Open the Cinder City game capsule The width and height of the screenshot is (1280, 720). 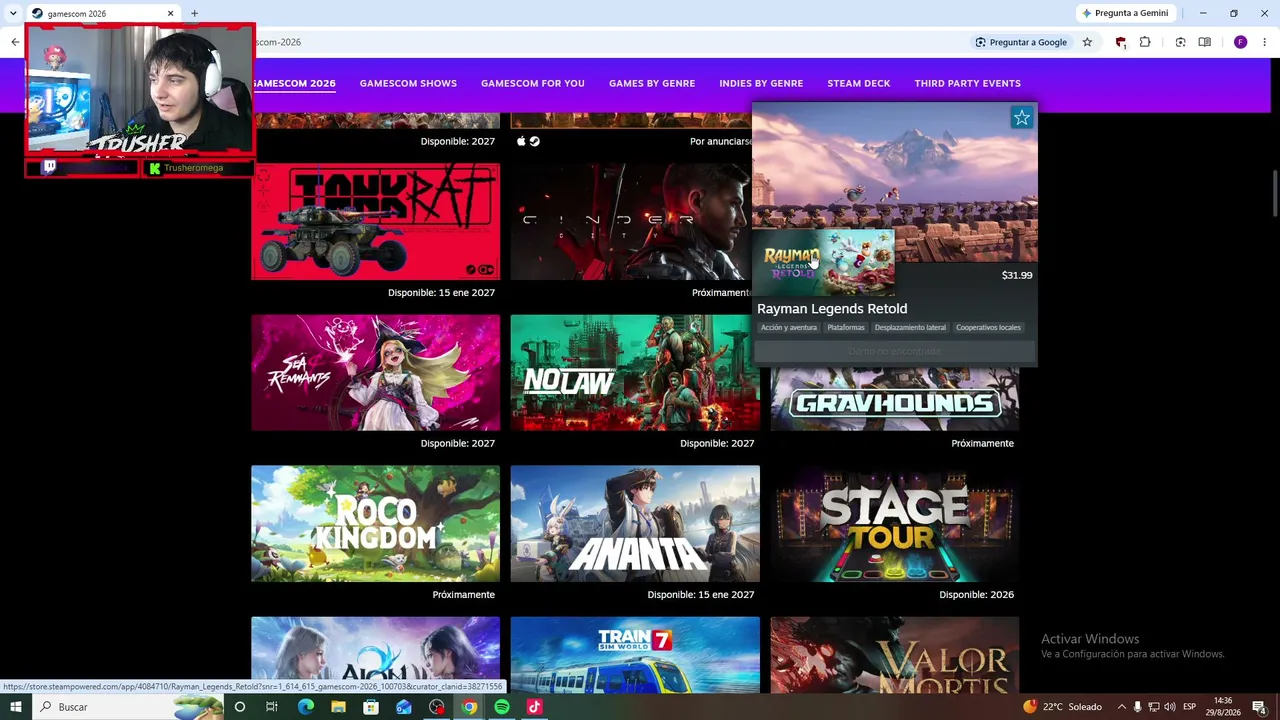coord(631,222)
